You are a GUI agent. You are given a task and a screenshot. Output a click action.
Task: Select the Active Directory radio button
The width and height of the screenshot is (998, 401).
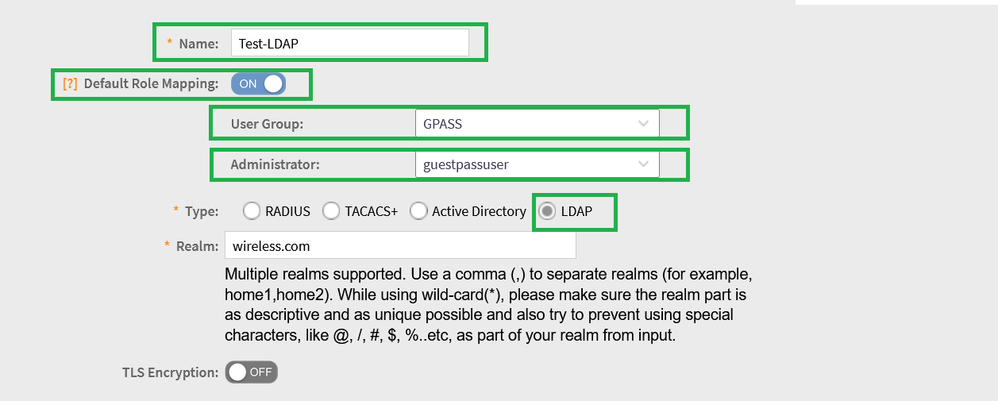(x=419, y=211)
